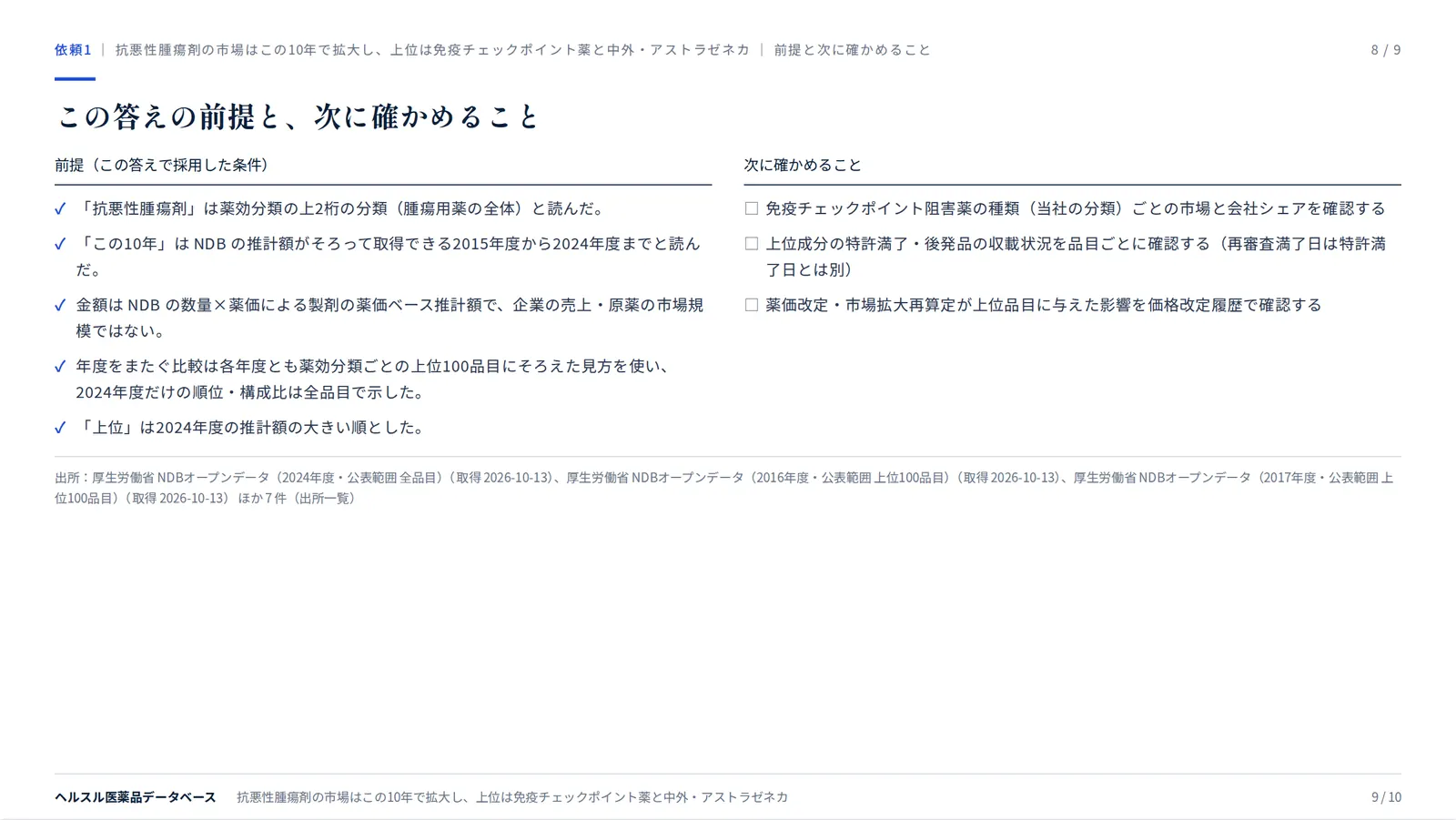Click the text 薬価改定・市場拡大再算定が上位品目

pyautogui.click(x=1044, y=305)
